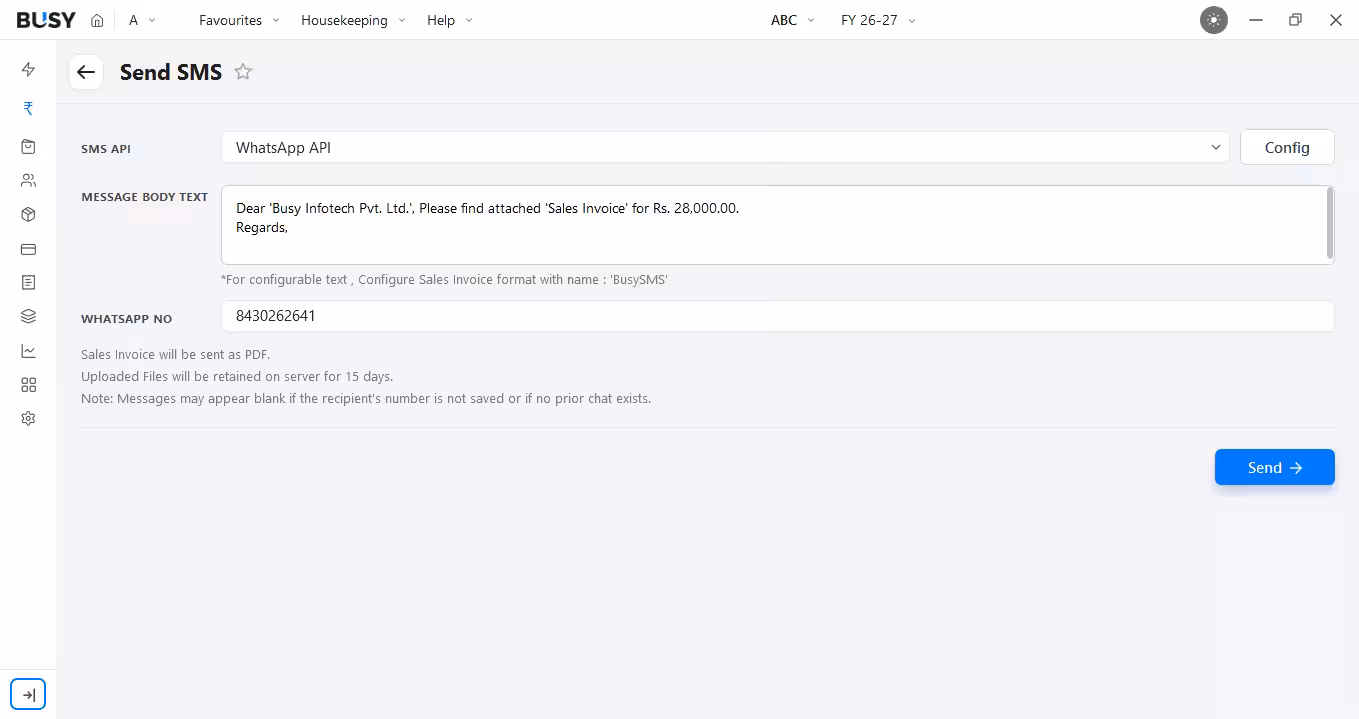Restore down the BUSY window
1359x719 pixels.
1296,20
